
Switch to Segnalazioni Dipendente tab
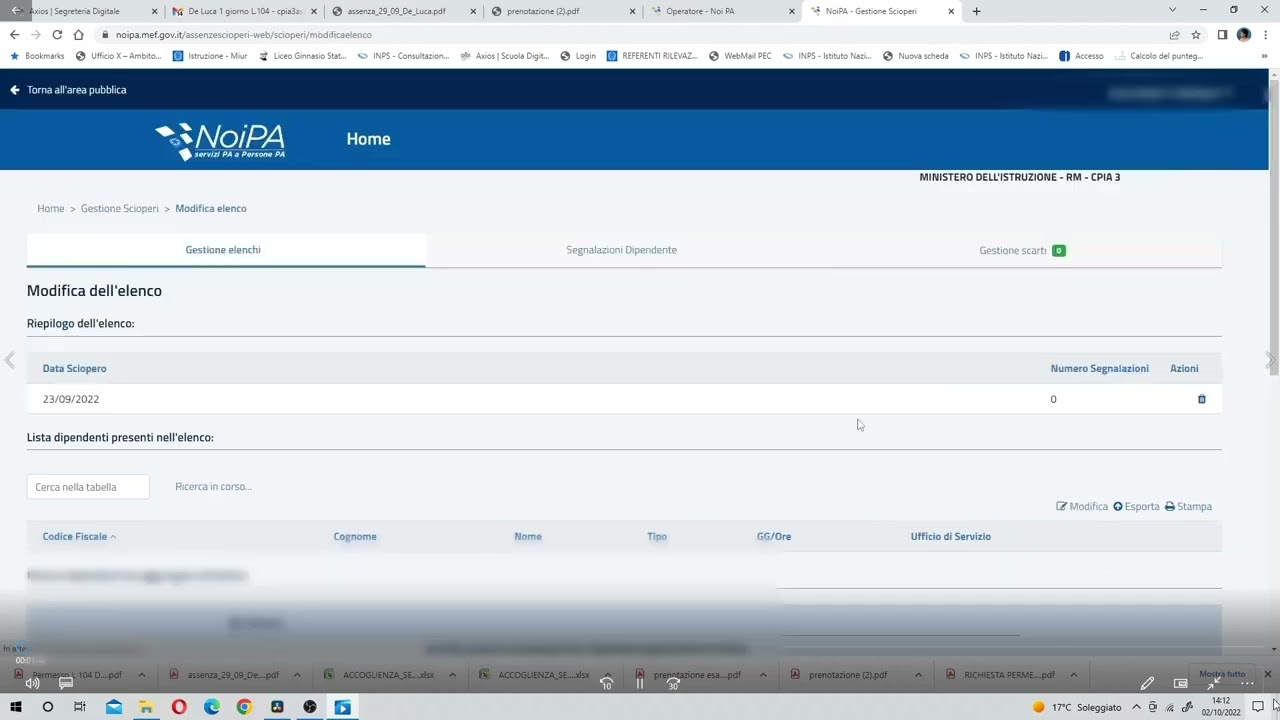click(x=621, y=250)
